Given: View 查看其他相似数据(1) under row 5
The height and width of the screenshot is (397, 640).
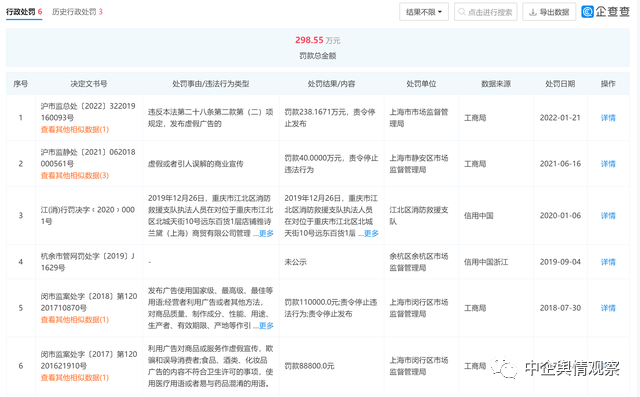Looking at the screenshot, I should [75, 319].
